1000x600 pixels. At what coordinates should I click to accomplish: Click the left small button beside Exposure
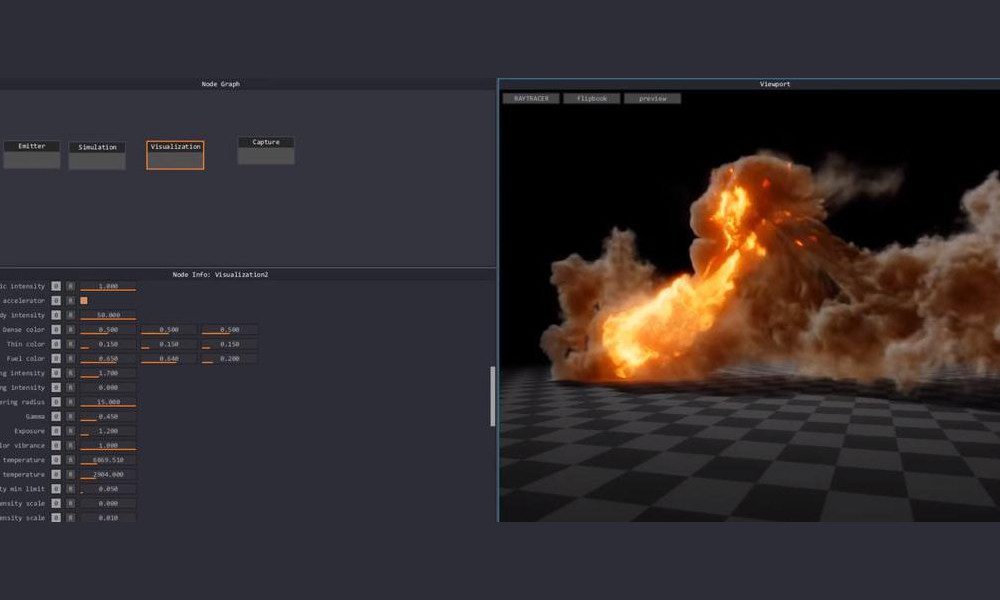[56, 431]
